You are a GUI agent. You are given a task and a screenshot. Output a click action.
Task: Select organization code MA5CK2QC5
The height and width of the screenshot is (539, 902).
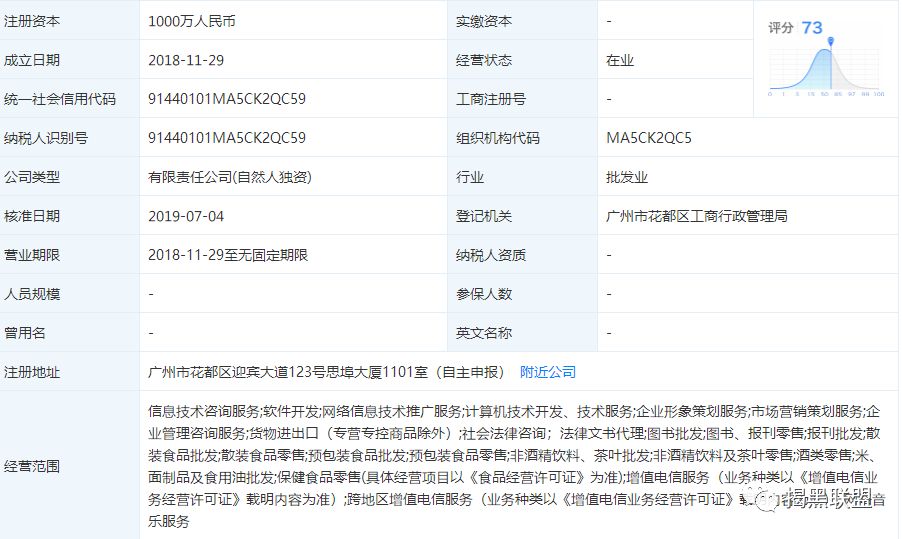point(649,138)
